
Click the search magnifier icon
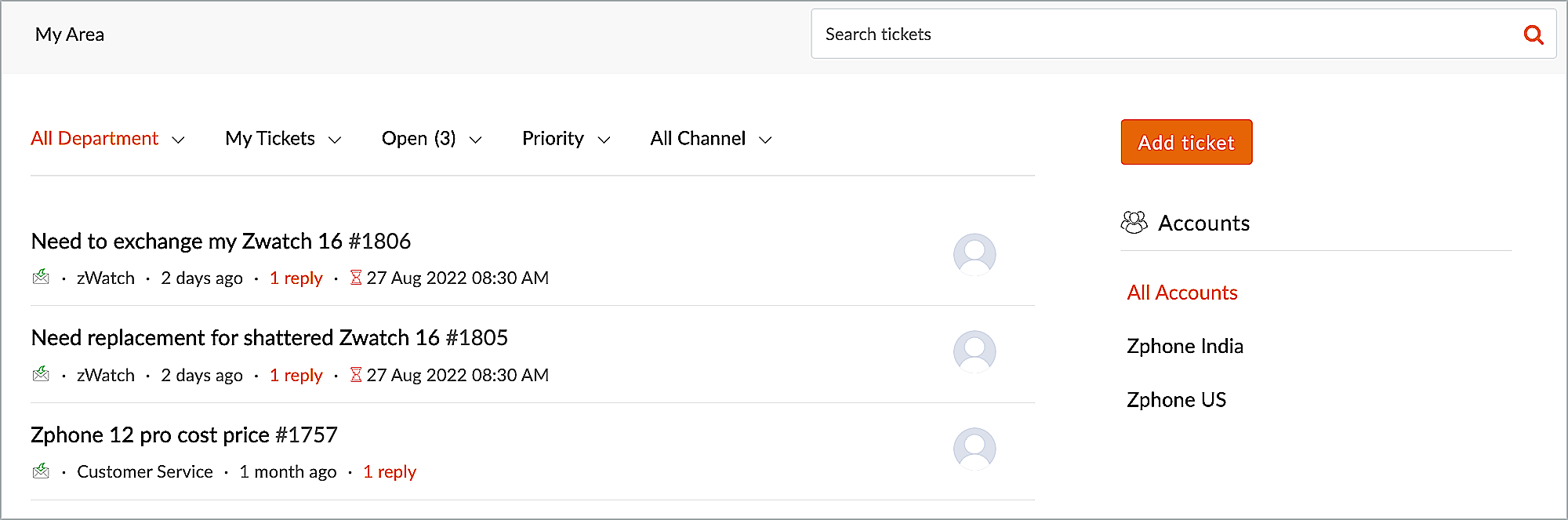[x=1534, y=35]
